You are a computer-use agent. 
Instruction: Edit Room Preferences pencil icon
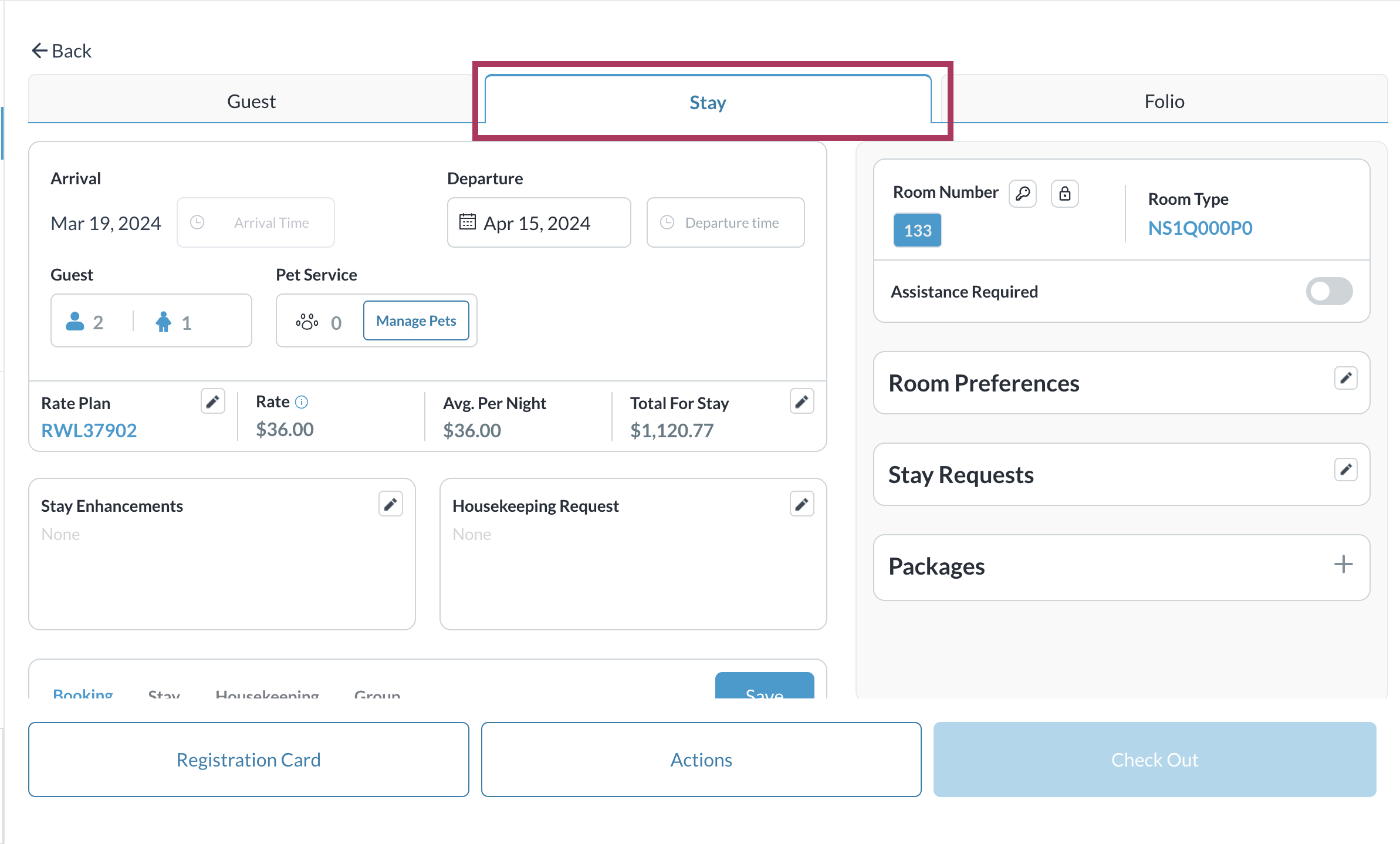point(1345,378)
